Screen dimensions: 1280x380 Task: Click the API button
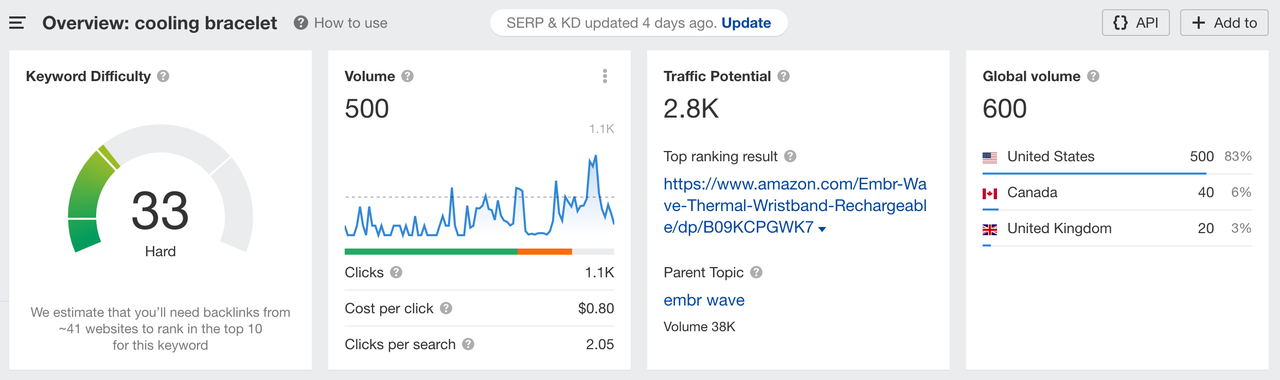1136,22
